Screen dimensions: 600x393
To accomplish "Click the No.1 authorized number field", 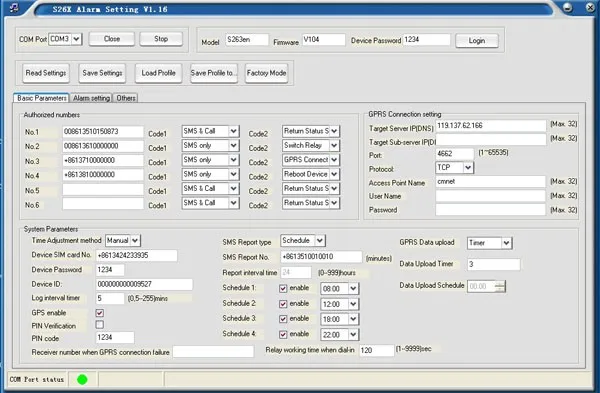I will click(103, 132).
